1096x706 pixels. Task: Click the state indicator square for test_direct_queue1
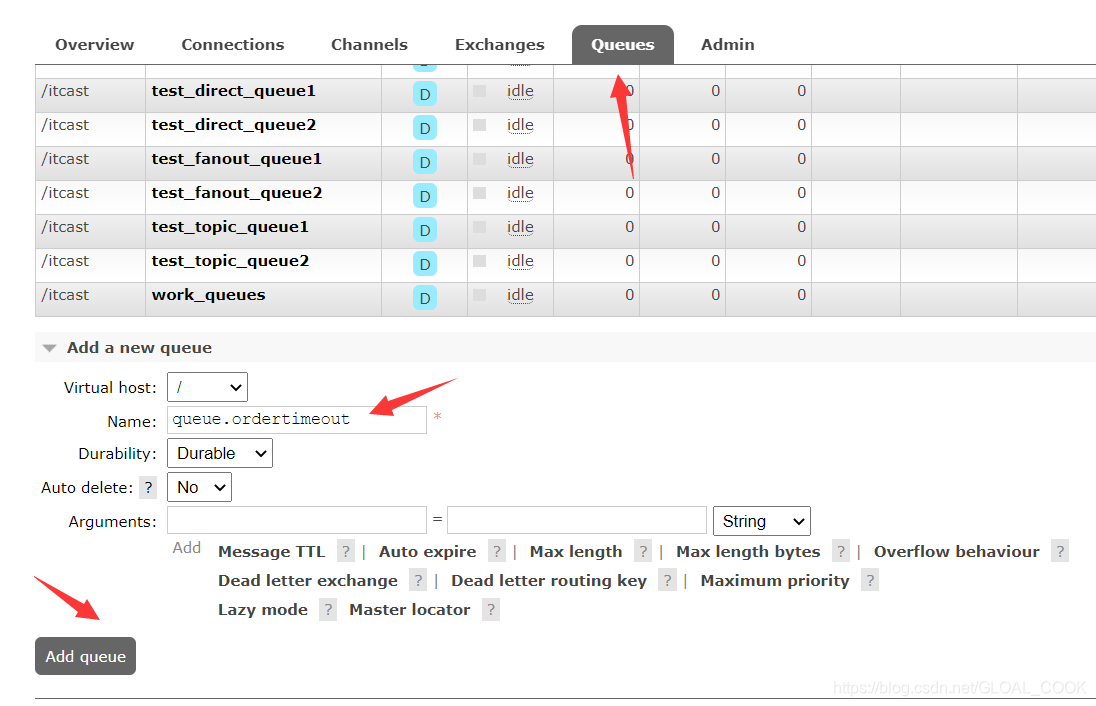(x=480, y=91)
